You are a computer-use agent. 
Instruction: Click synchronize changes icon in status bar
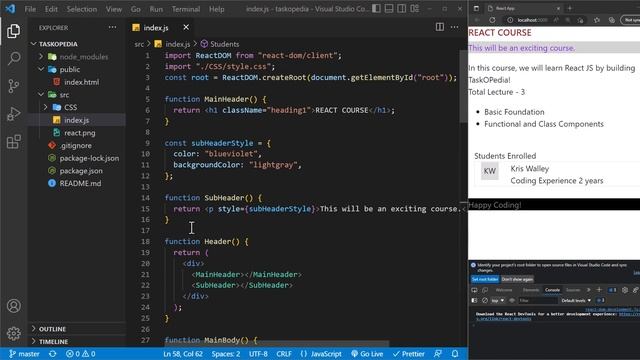click(x=53, y=354)
